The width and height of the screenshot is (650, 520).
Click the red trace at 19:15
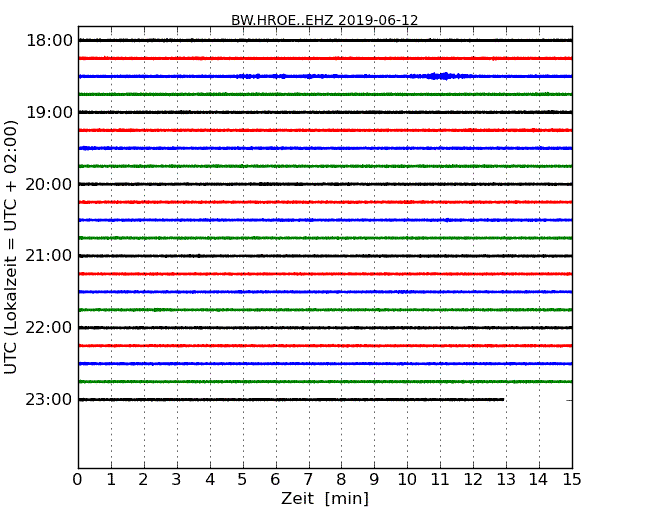tap(325, 130)
